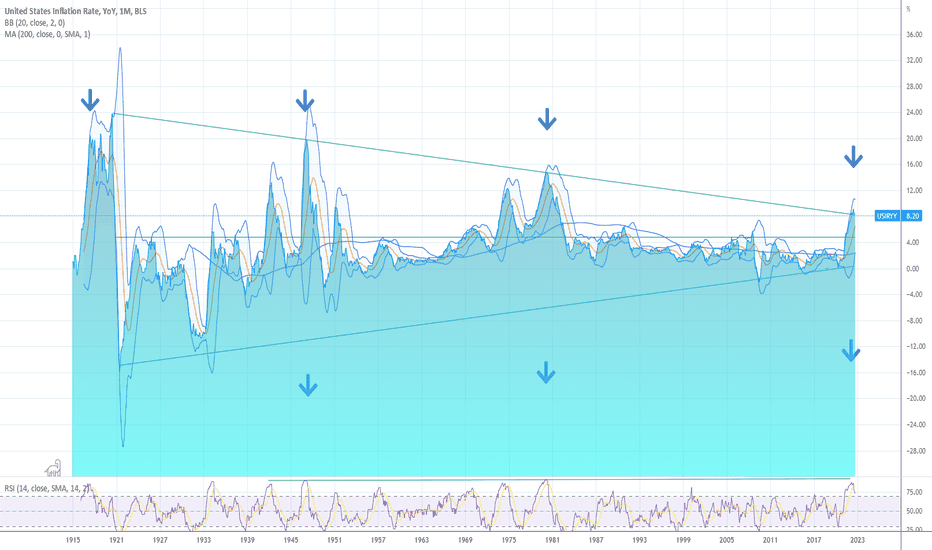Select the horizontal line drawn above the RSI peaks
This screenshot has width=932, height=550.
(x=559, y=479)
